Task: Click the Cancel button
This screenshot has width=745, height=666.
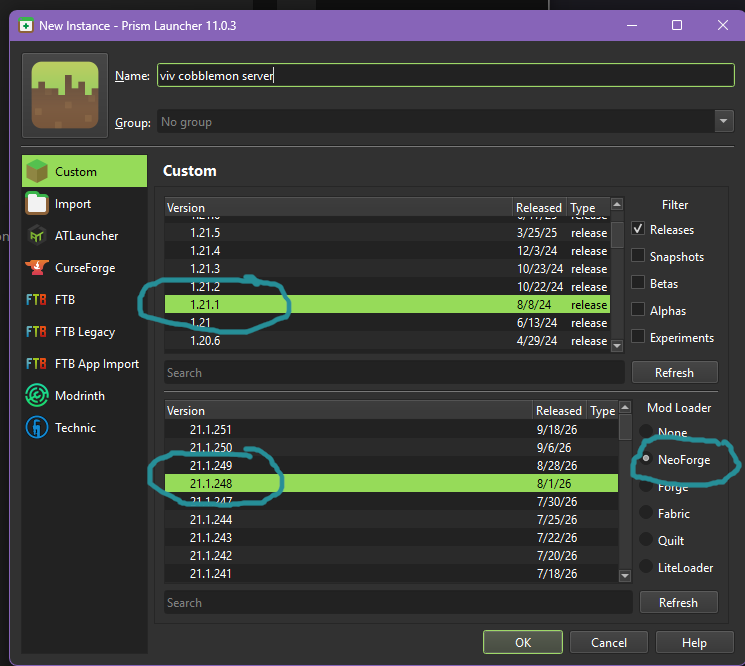Action: pos(609,642)
